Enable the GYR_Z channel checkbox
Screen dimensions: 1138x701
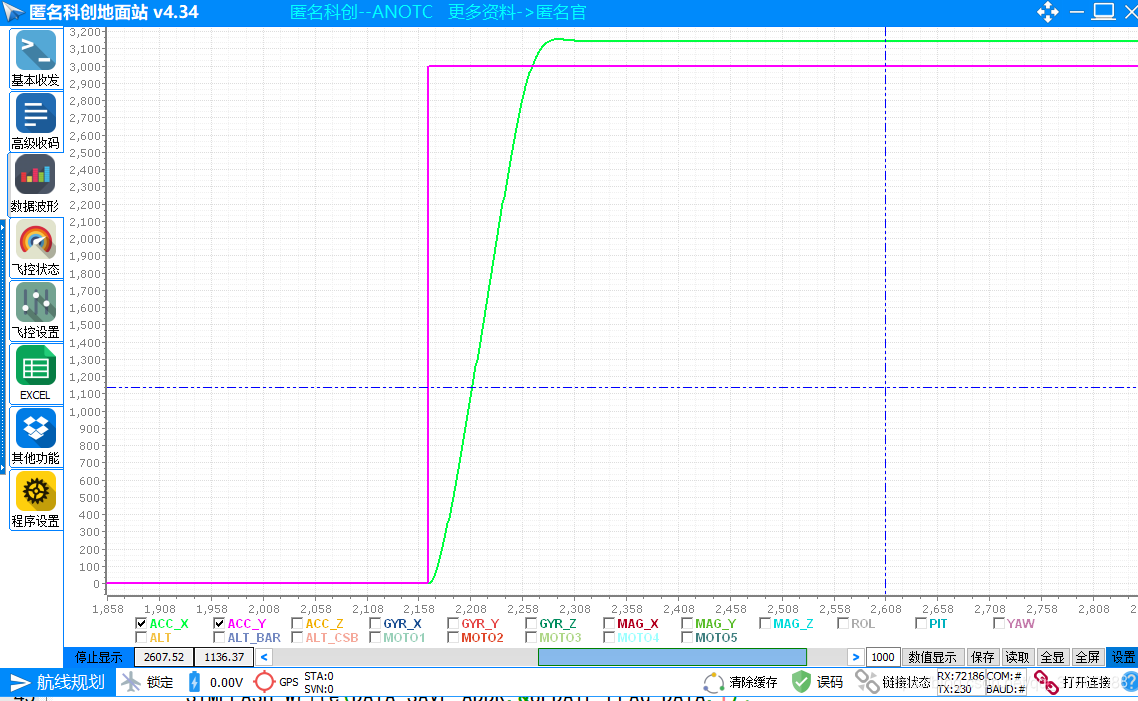(531, 623)
